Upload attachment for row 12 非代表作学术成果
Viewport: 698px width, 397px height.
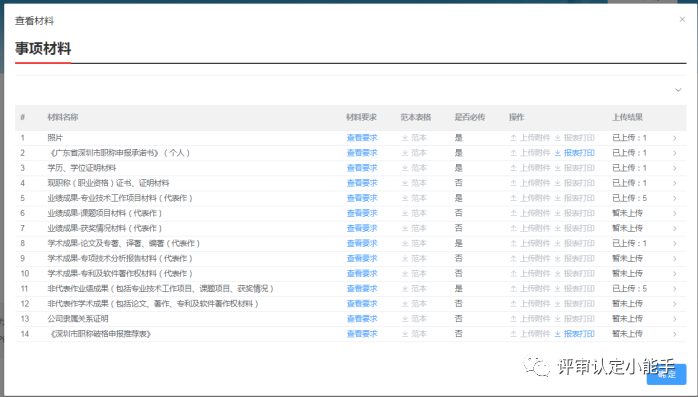point(530,304)
